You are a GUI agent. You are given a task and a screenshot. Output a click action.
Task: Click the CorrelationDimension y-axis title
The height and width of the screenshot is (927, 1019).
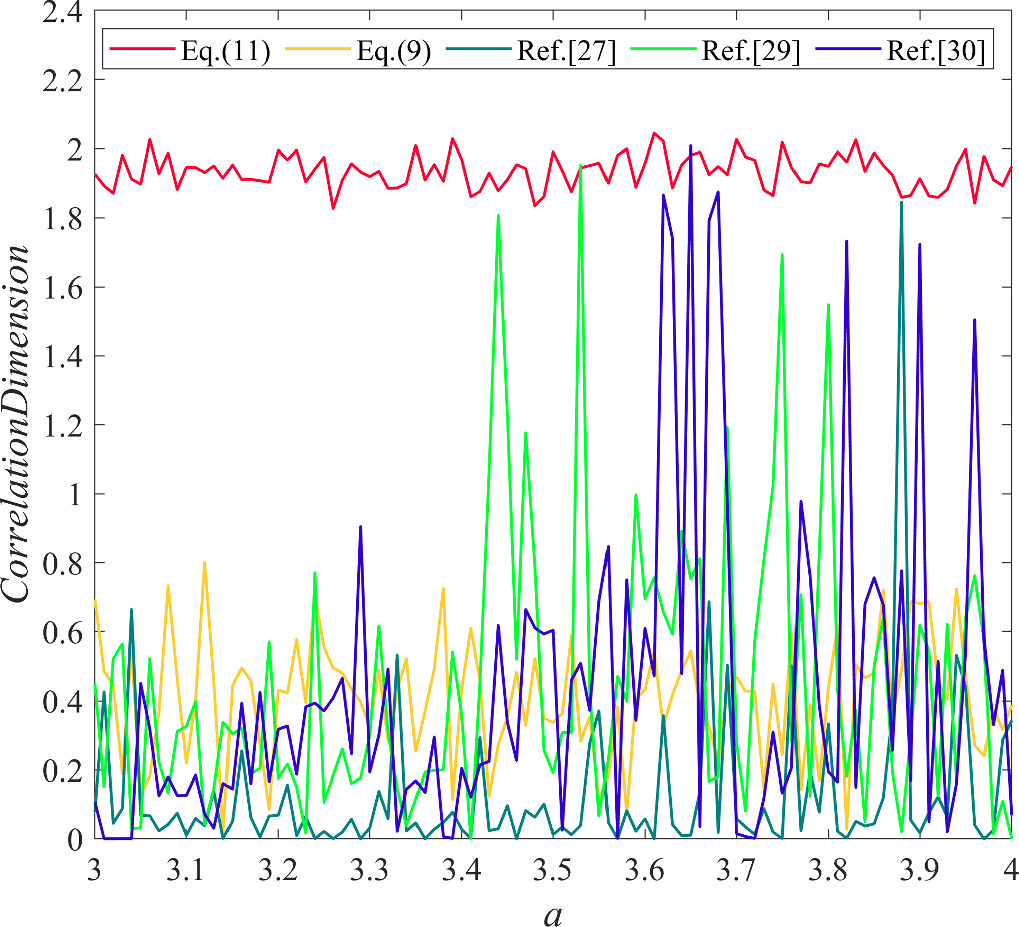16,424
